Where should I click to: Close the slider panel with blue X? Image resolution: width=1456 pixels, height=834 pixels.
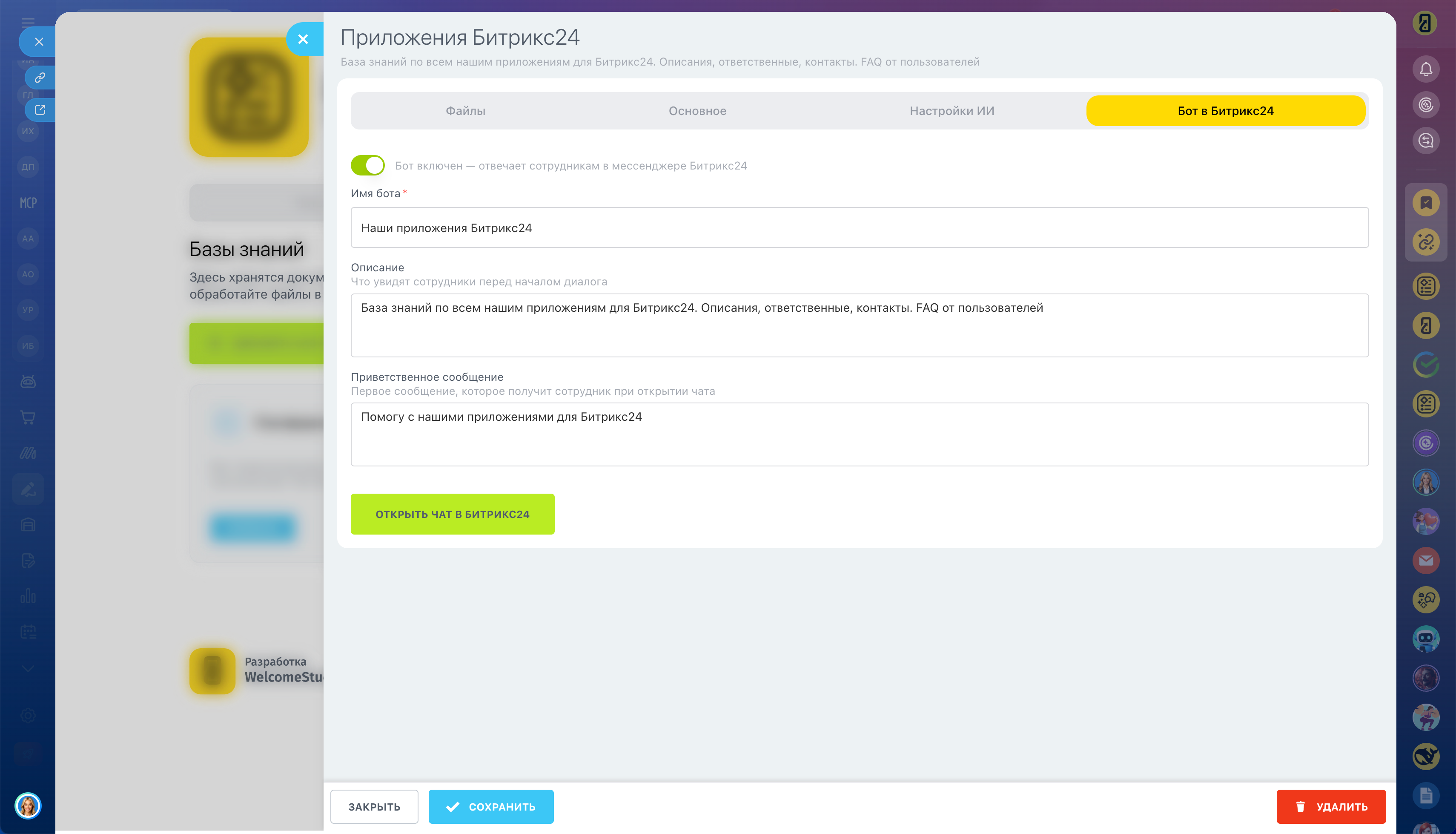coord(303,39)
